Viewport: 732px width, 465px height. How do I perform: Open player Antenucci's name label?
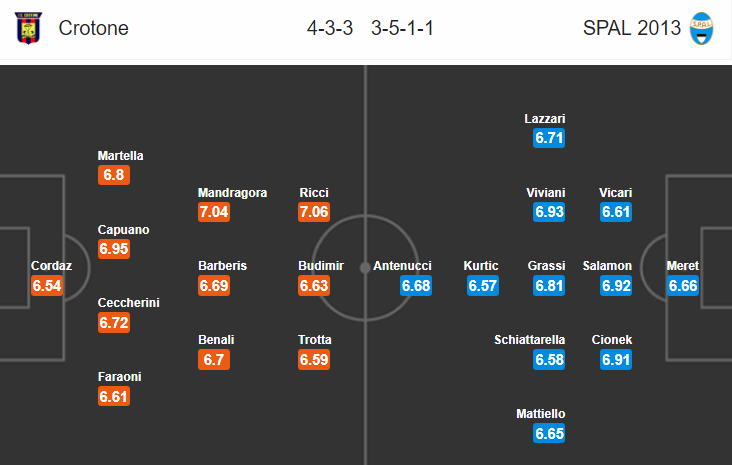[x=402, y=266]
